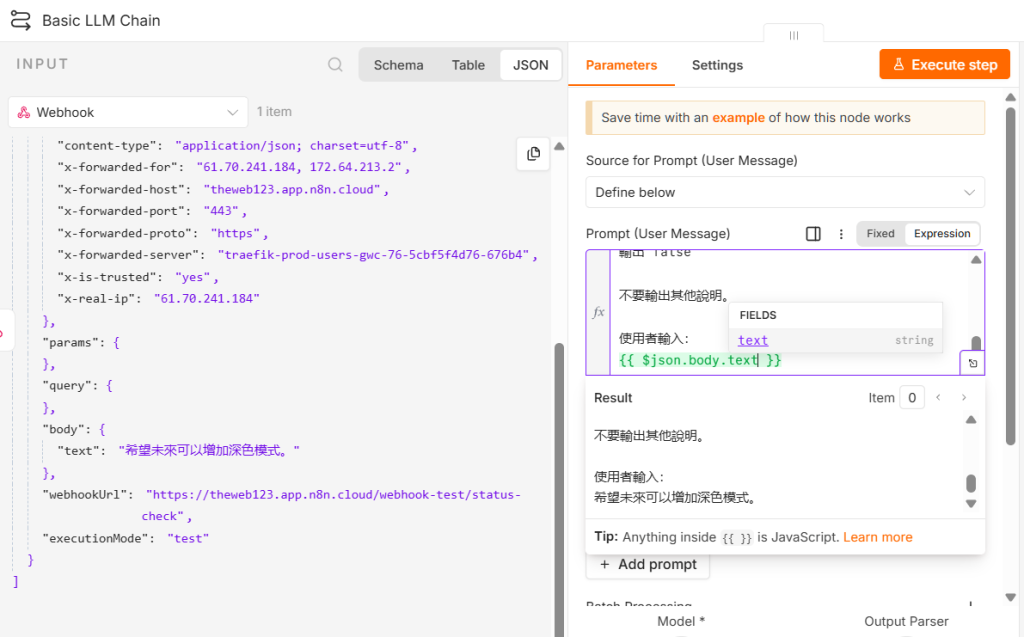This screenshot has height=637, width=1024.
Task: Place cursor in the $json.body.text expression
Action: (x=699, y=360)
